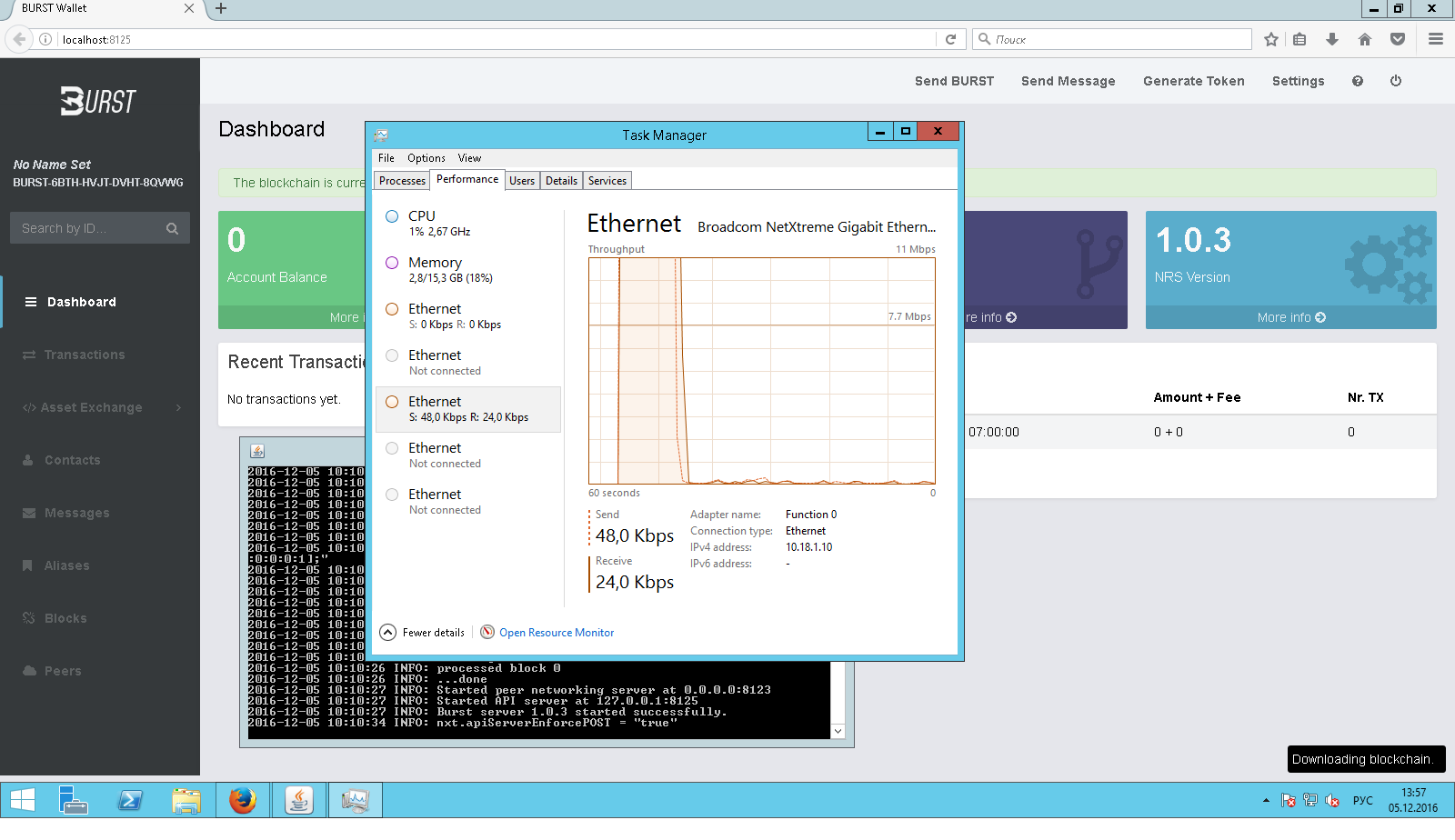Screen dimensions: 1455x840
Task: Click the Send BURST link
Action: [x=954, y=81]
